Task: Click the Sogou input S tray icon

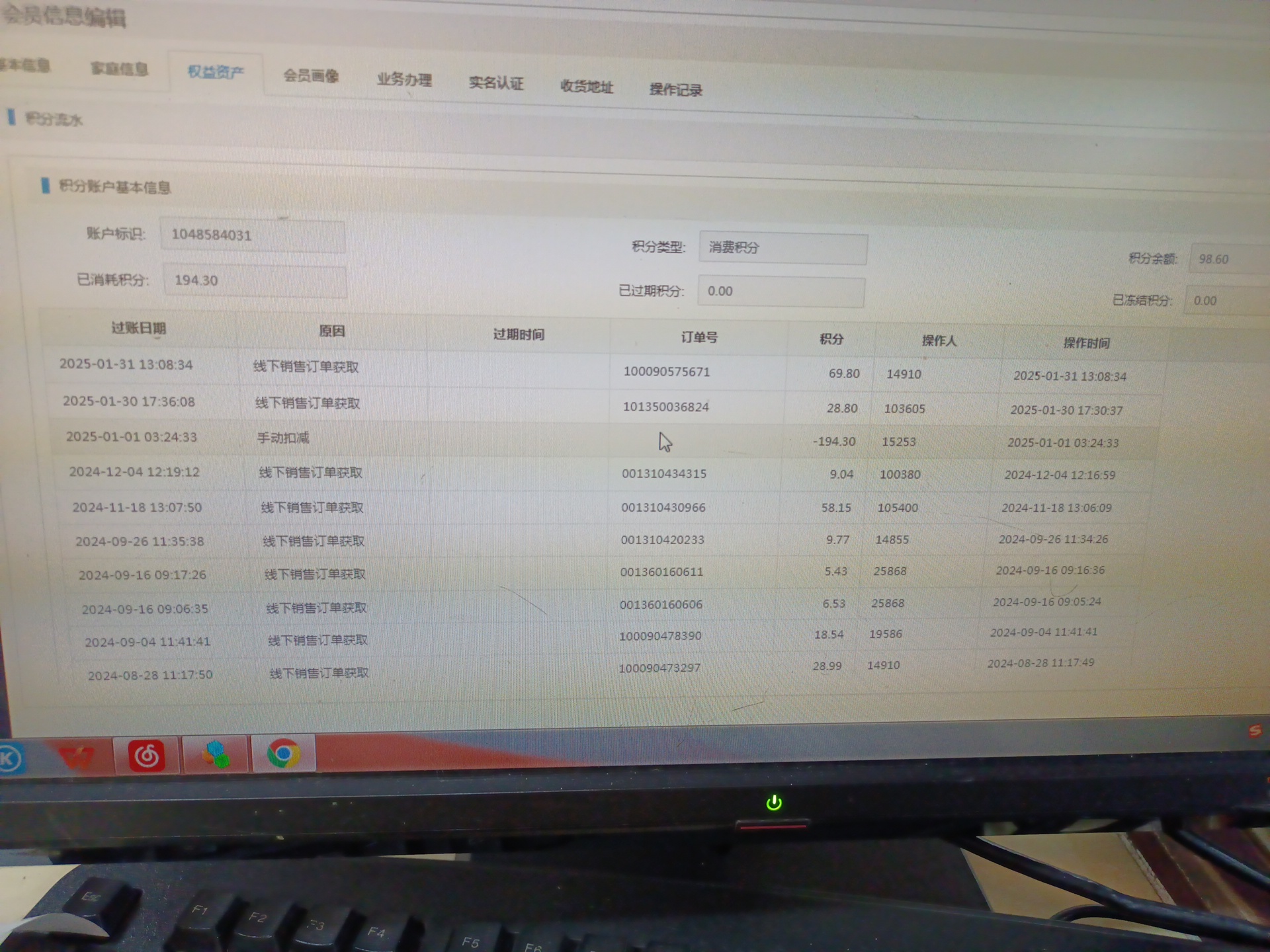Action: pyautogui.click(x=1254, y=731)
